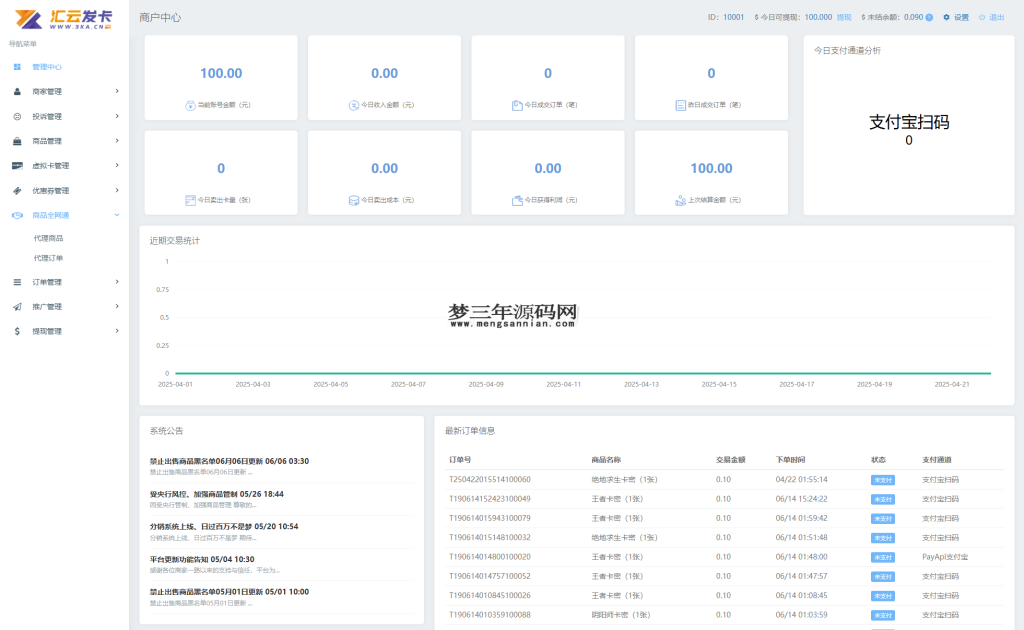Click the 商品管理 briefcase icon
This screenshot has width=1024, height=630.
(15, 140)
